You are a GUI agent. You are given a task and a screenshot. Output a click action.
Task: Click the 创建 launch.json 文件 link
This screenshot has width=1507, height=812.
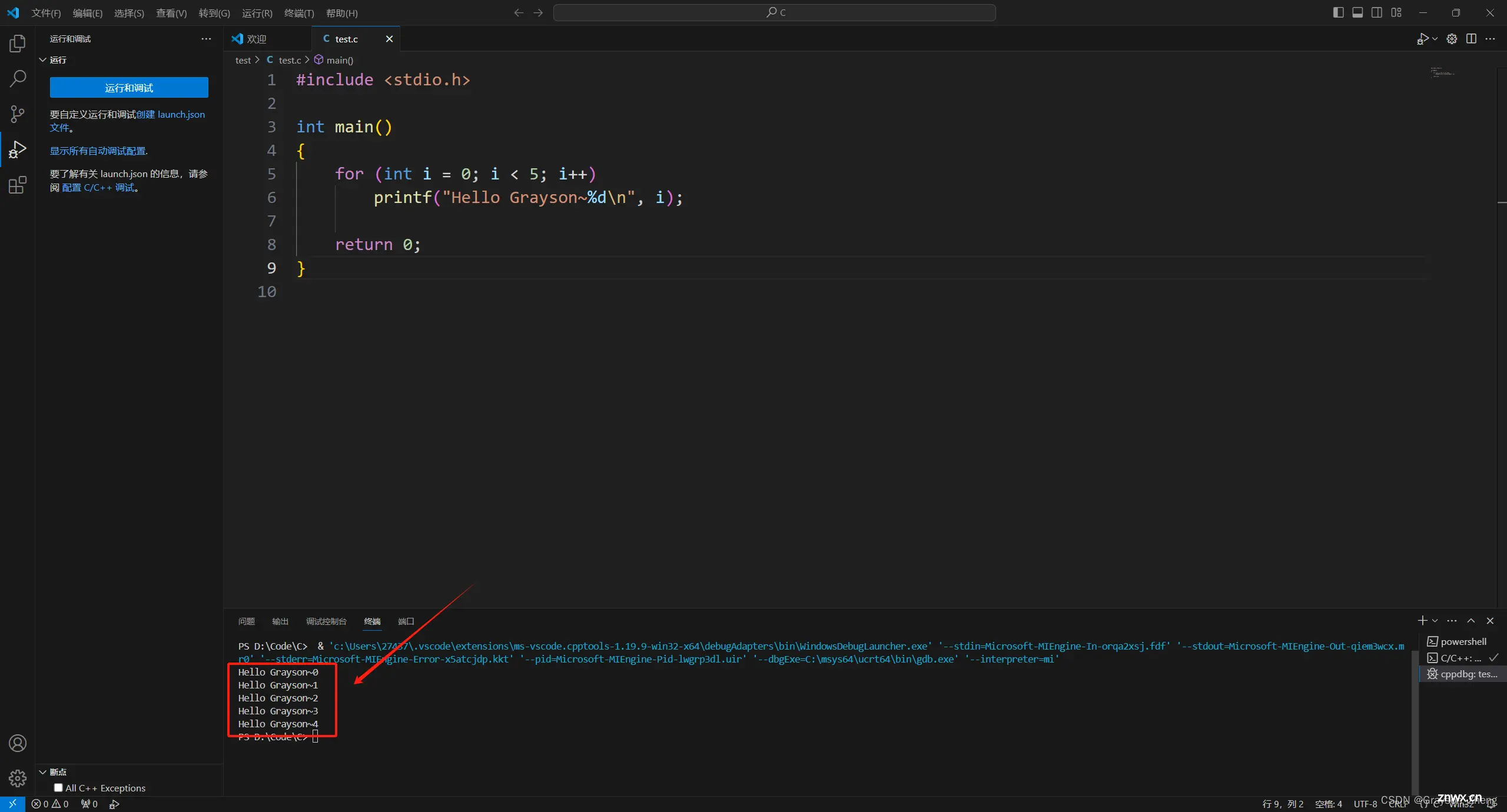(x=171, y=115)
